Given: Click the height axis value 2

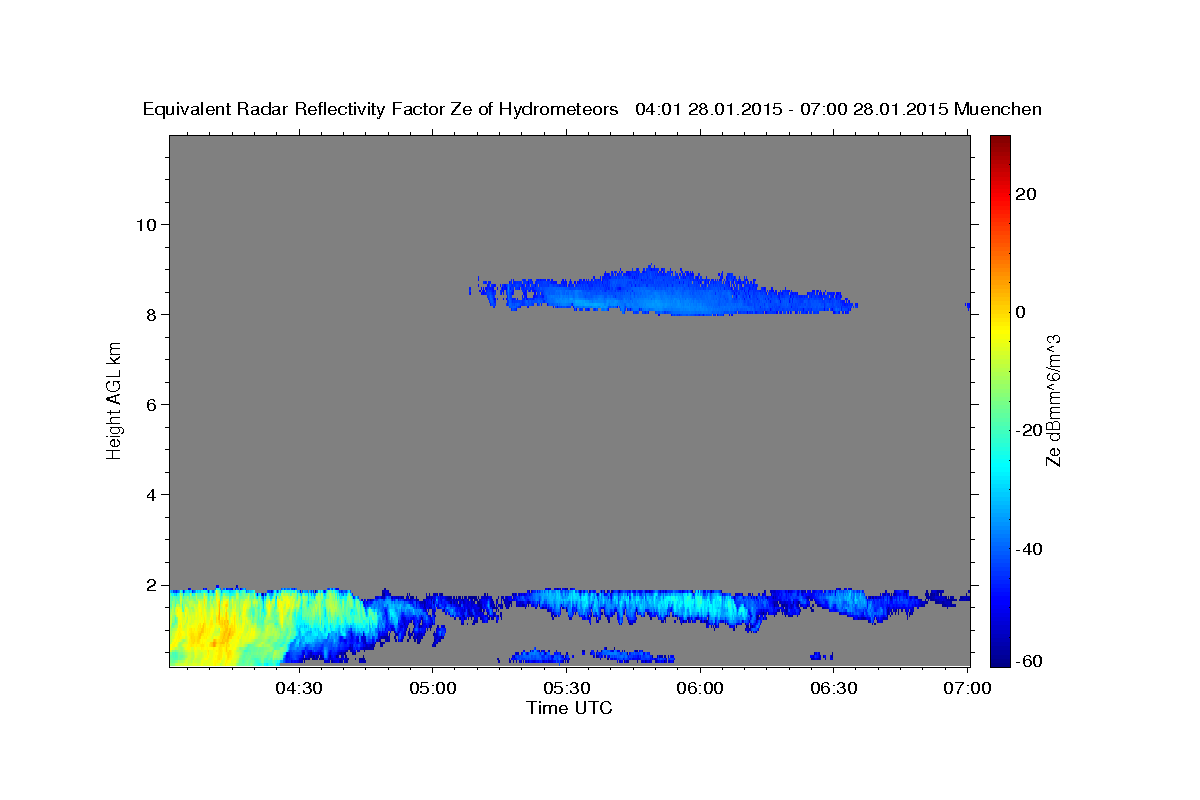Looking at the screenshot, I should 149,584.
